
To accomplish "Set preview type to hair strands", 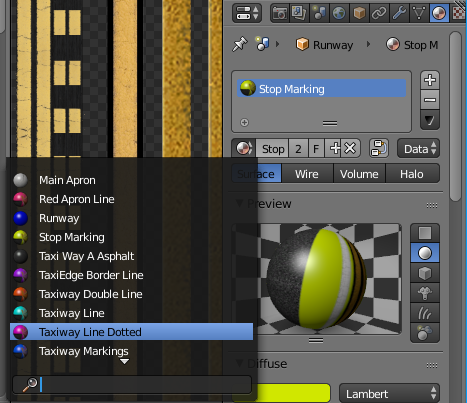I will click(425, 313).
